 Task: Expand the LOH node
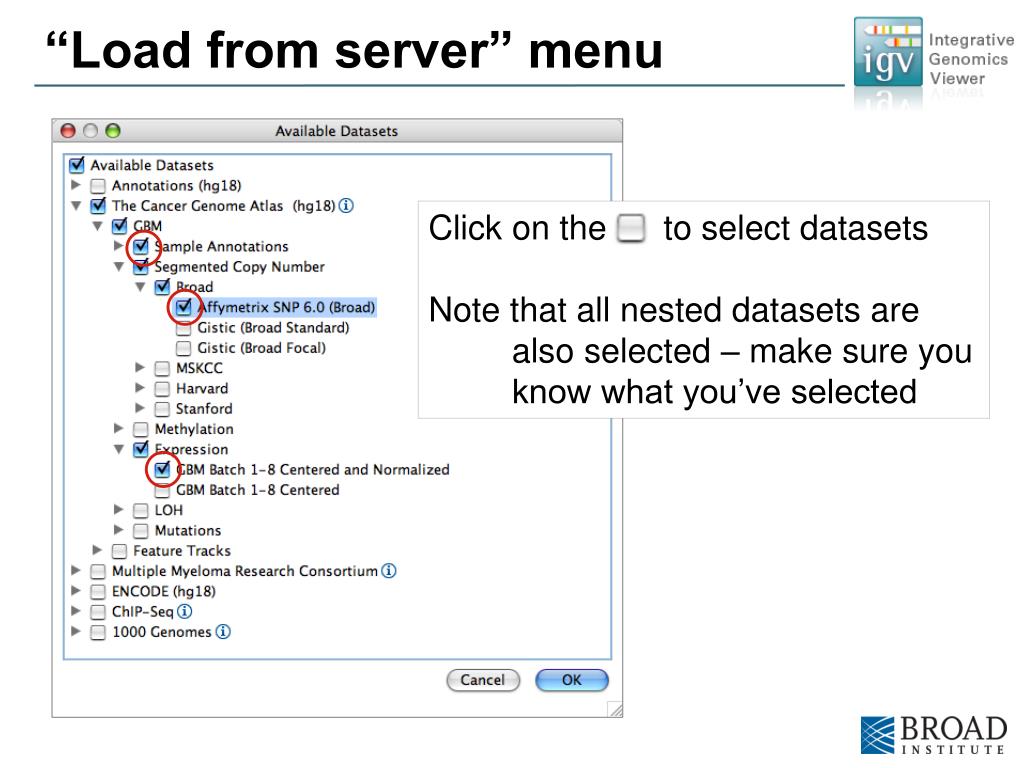pos(118,509)
